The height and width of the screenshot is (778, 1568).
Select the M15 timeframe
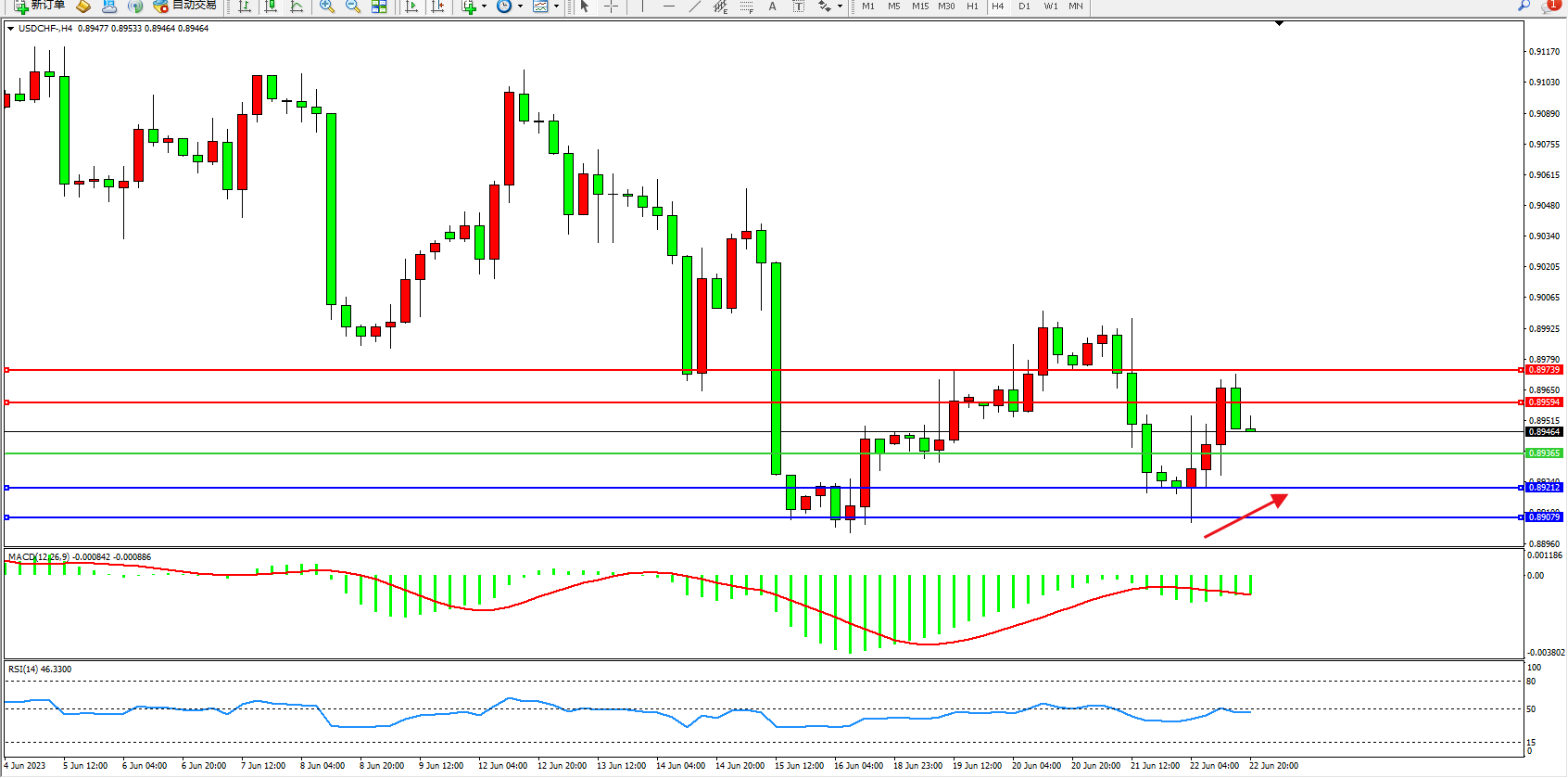click(x=919, y=6)
